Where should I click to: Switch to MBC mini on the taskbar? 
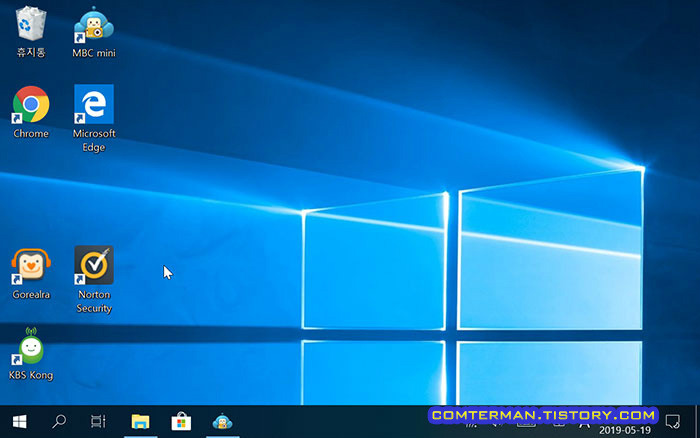pos(222,421)
